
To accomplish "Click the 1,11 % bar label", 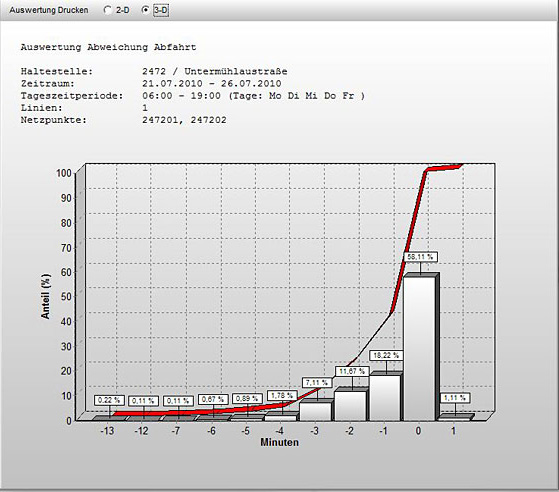I will click(455, 398).
